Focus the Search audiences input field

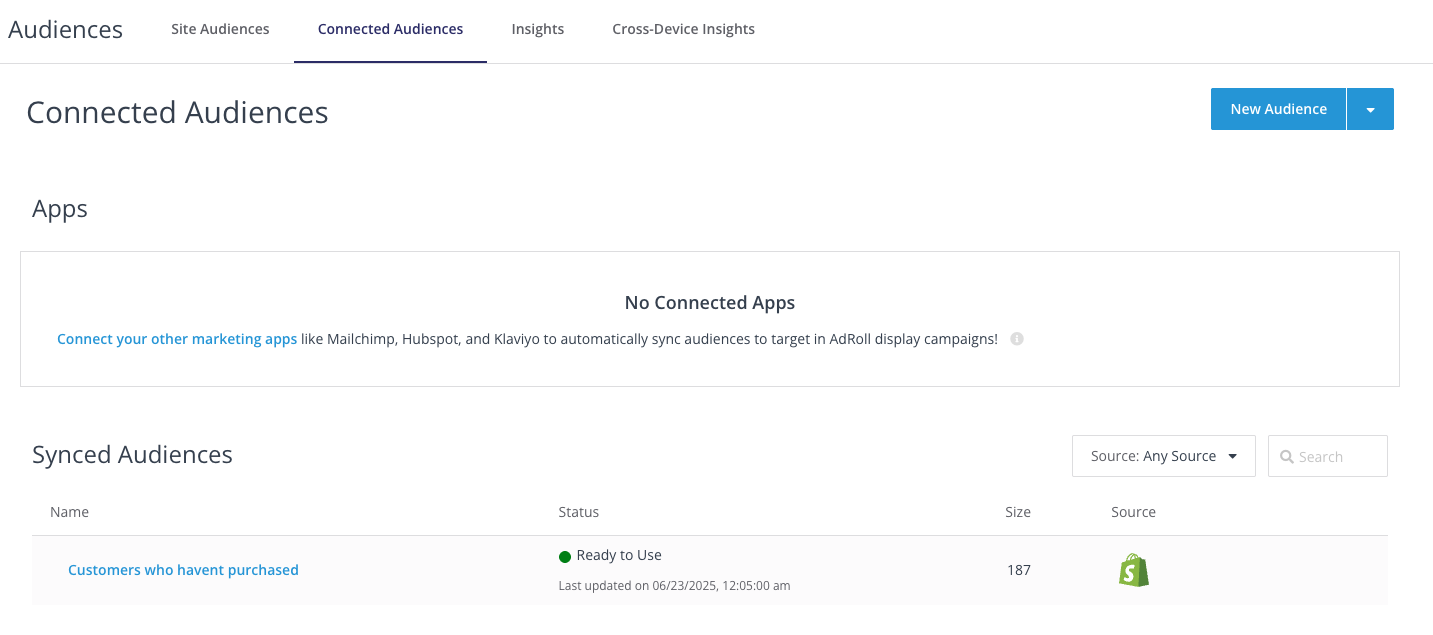[1338, 457]
